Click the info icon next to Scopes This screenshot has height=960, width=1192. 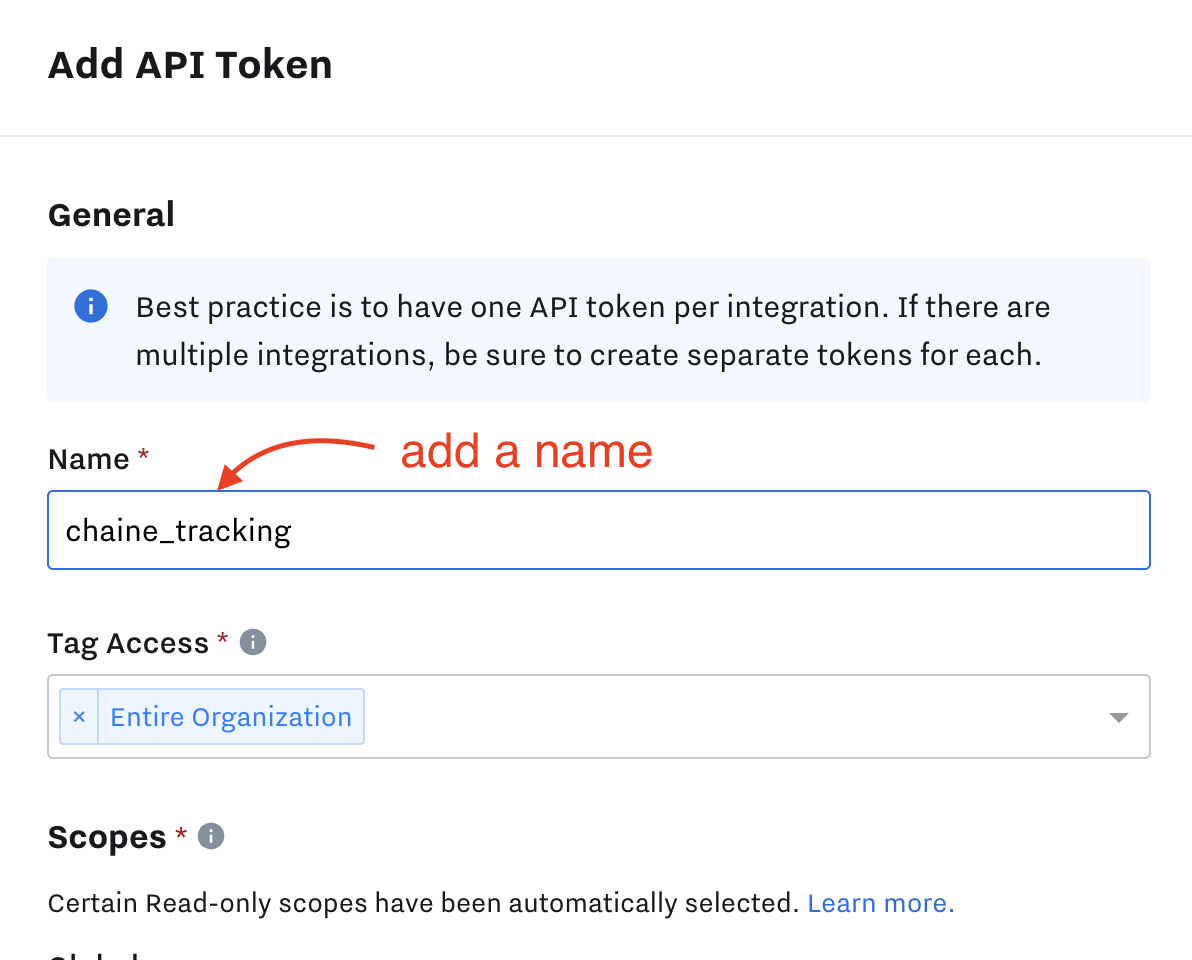coord(210,836)
